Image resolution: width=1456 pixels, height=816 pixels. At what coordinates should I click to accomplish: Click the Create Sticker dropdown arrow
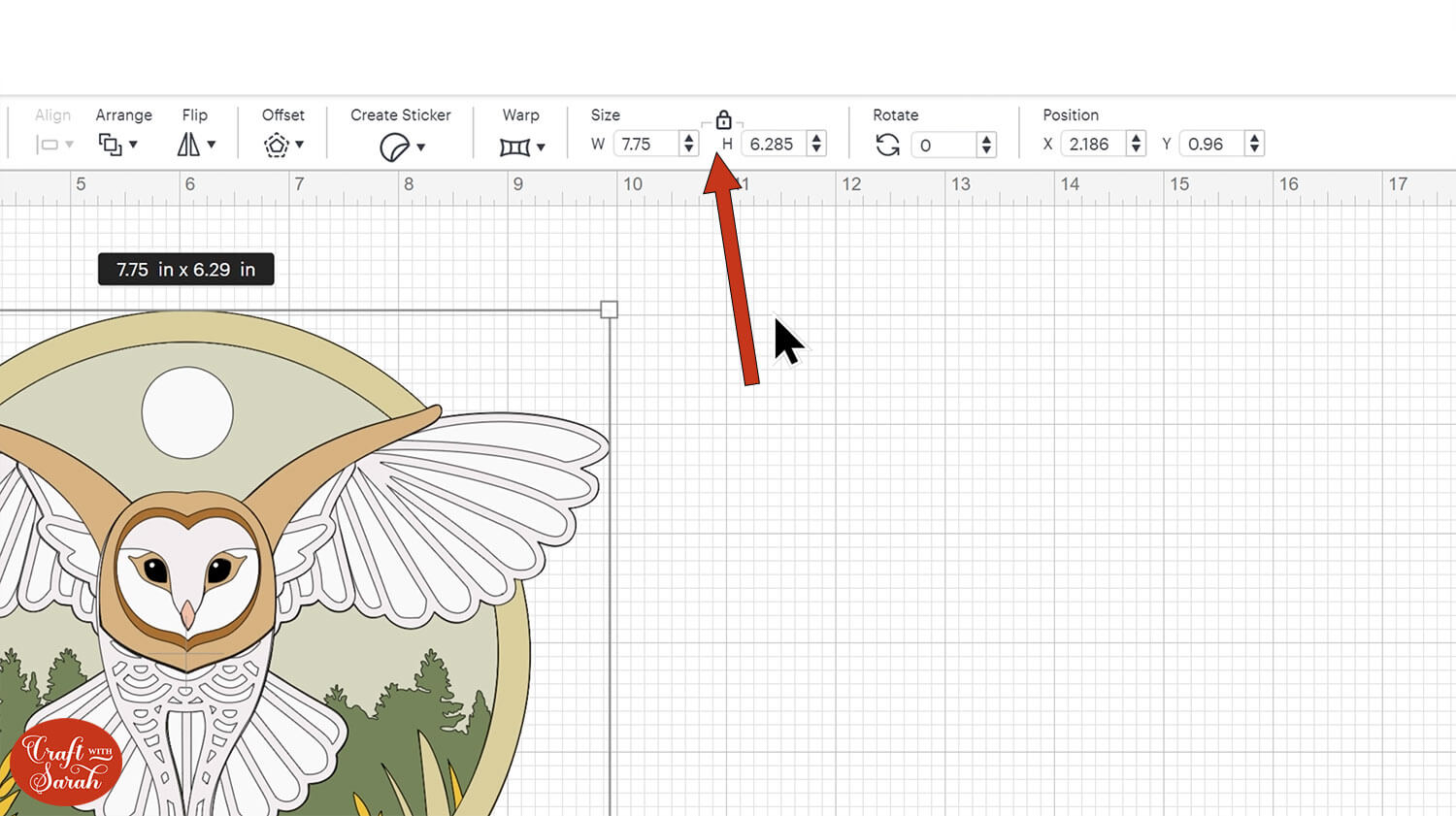(419, 147)
